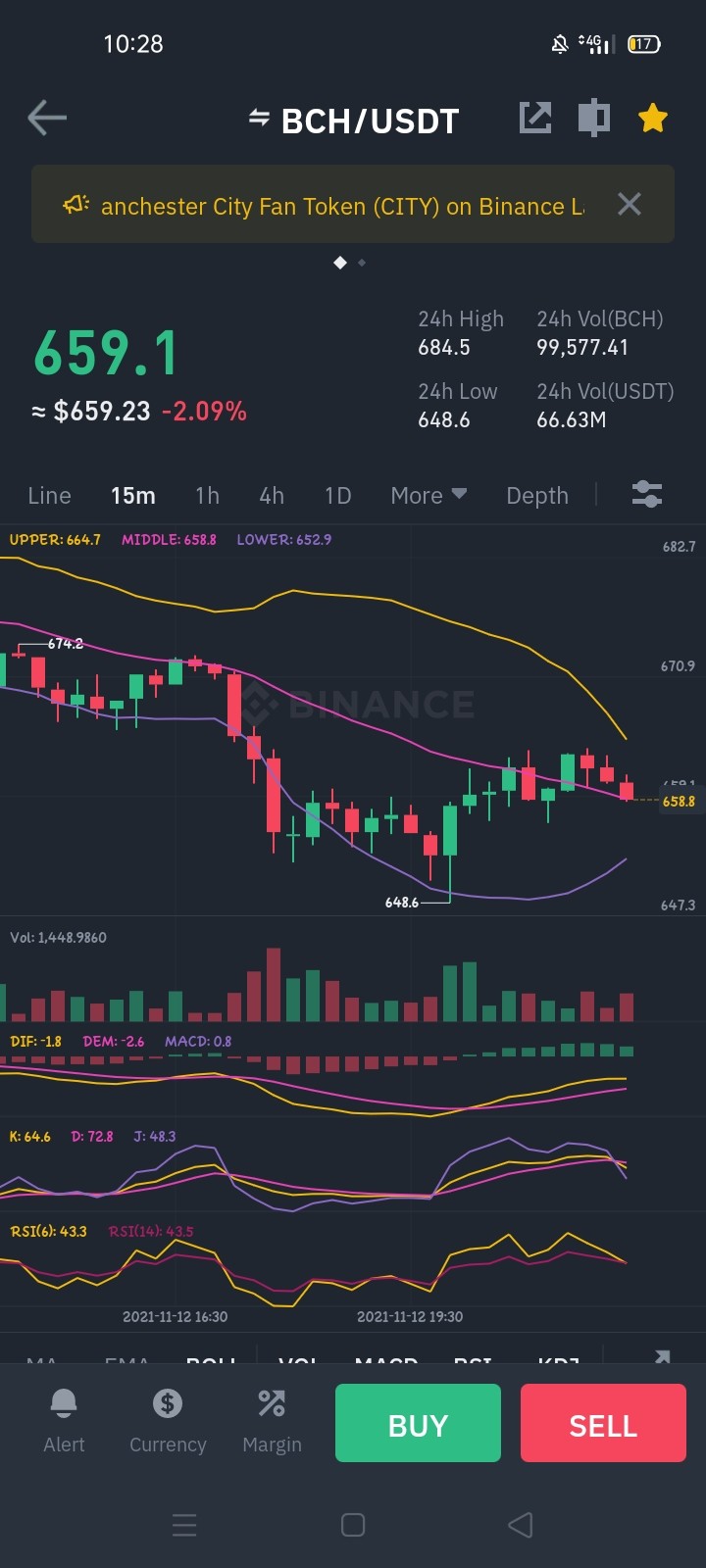
Task: Switch to the 1h timeframe
Action: (x=207, y=496)
